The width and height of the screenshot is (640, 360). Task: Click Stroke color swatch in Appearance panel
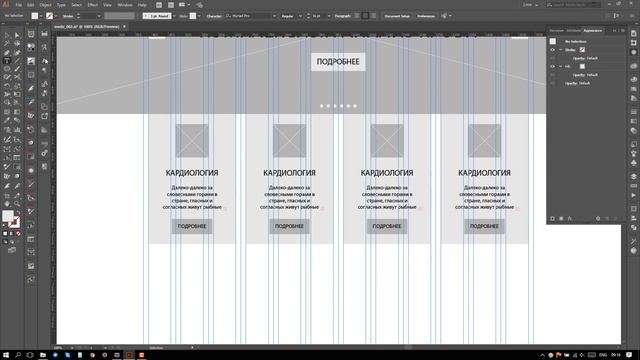[582, 50]
